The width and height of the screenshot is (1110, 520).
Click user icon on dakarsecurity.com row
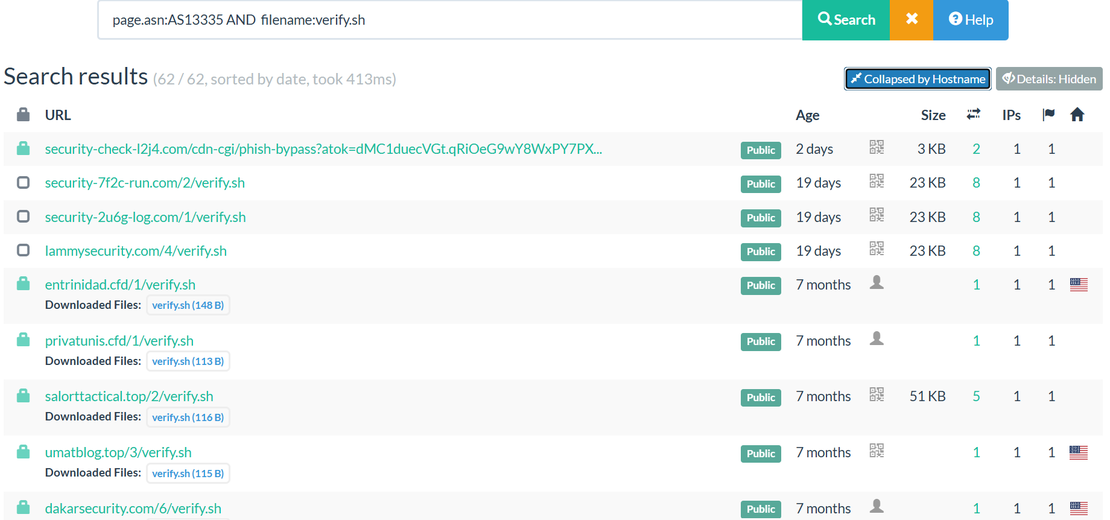click(876, 506)
